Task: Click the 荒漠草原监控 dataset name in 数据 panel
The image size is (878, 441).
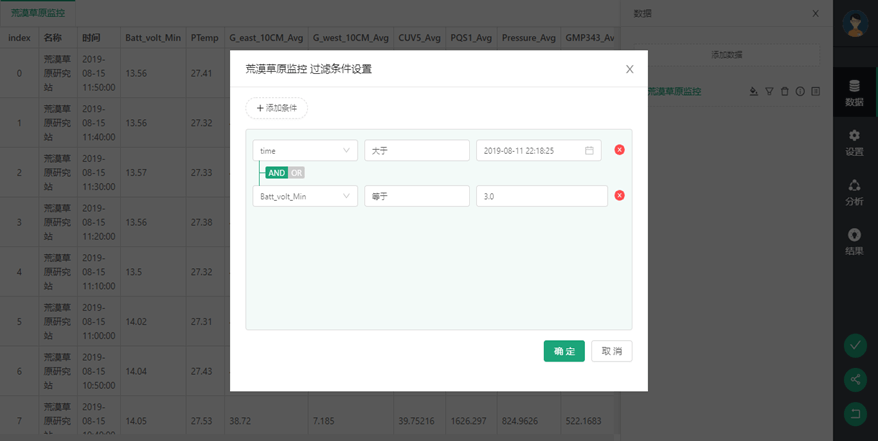Action: click(674, 91)
